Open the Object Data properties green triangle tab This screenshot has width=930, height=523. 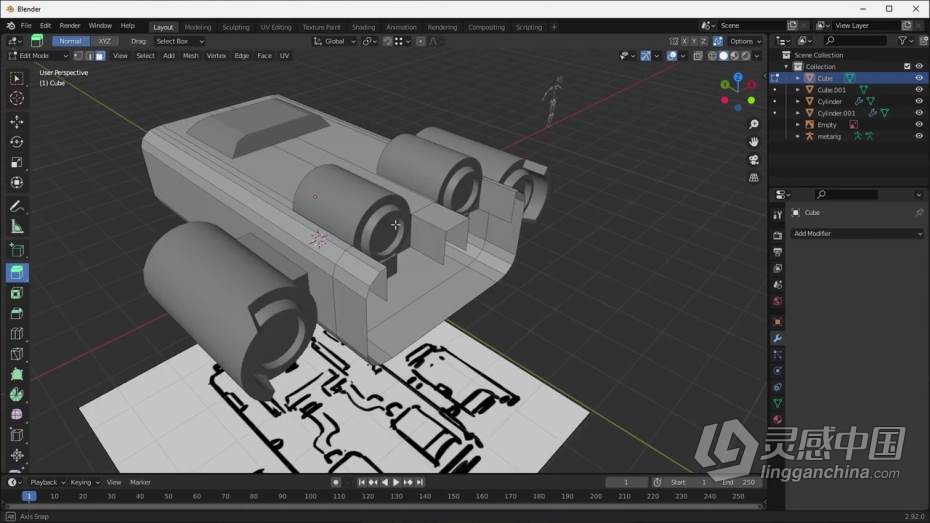click(777, 403)
